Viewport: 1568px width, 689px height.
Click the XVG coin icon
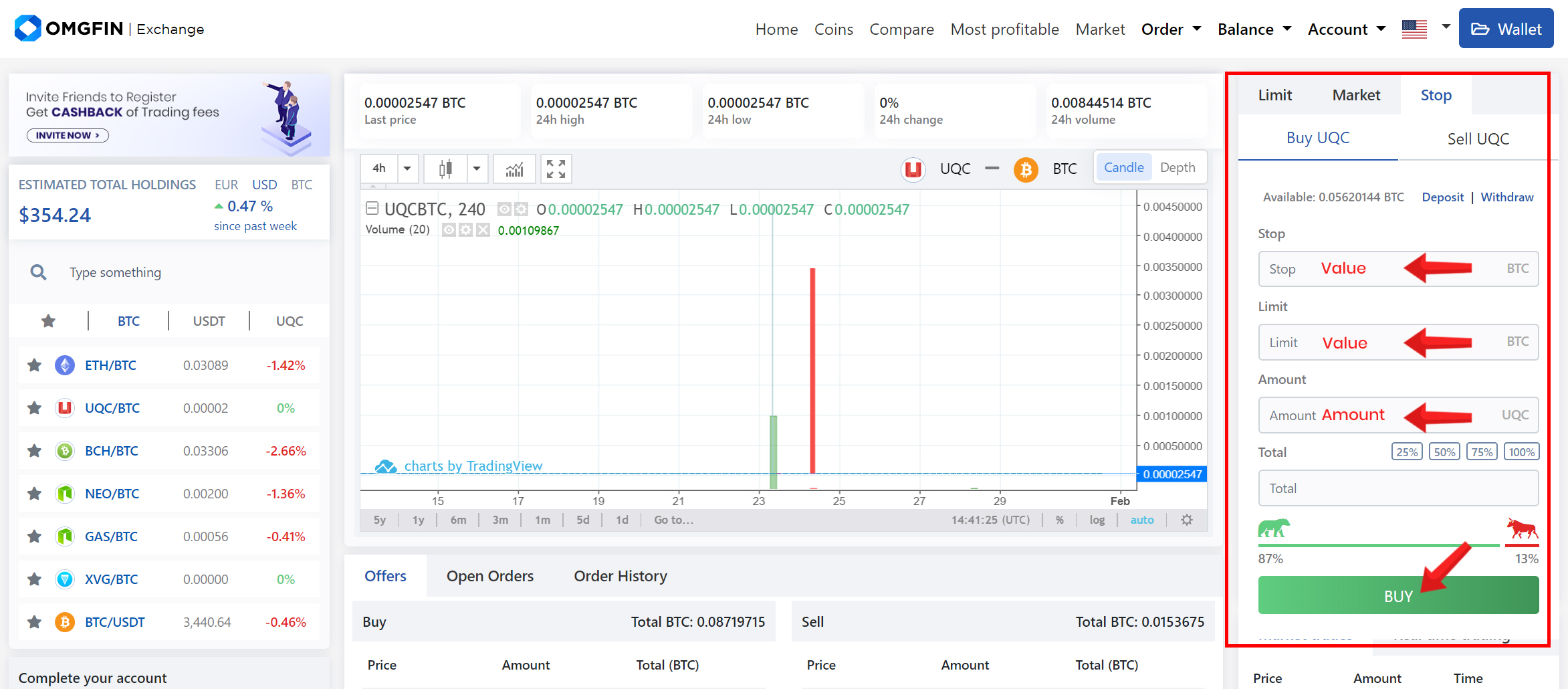pos(65,579)
